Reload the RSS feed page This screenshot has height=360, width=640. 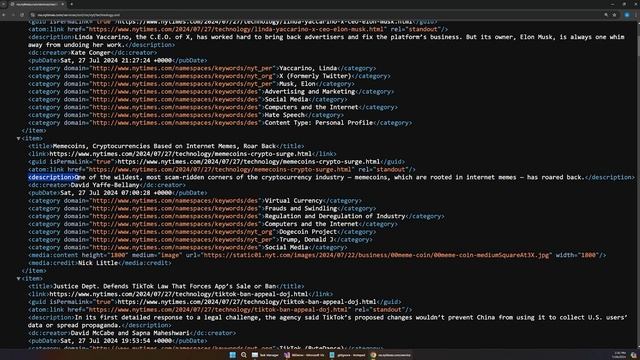[22, 15]
